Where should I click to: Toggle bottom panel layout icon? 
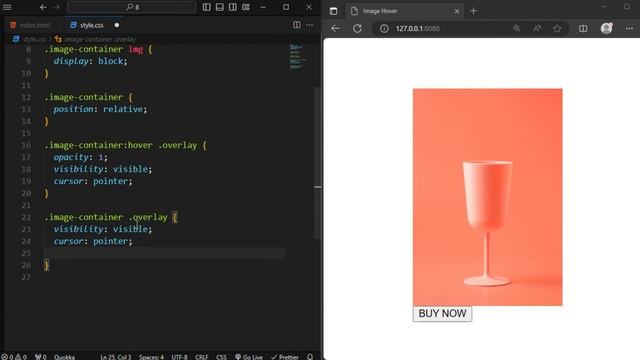(x=220, y=7)
